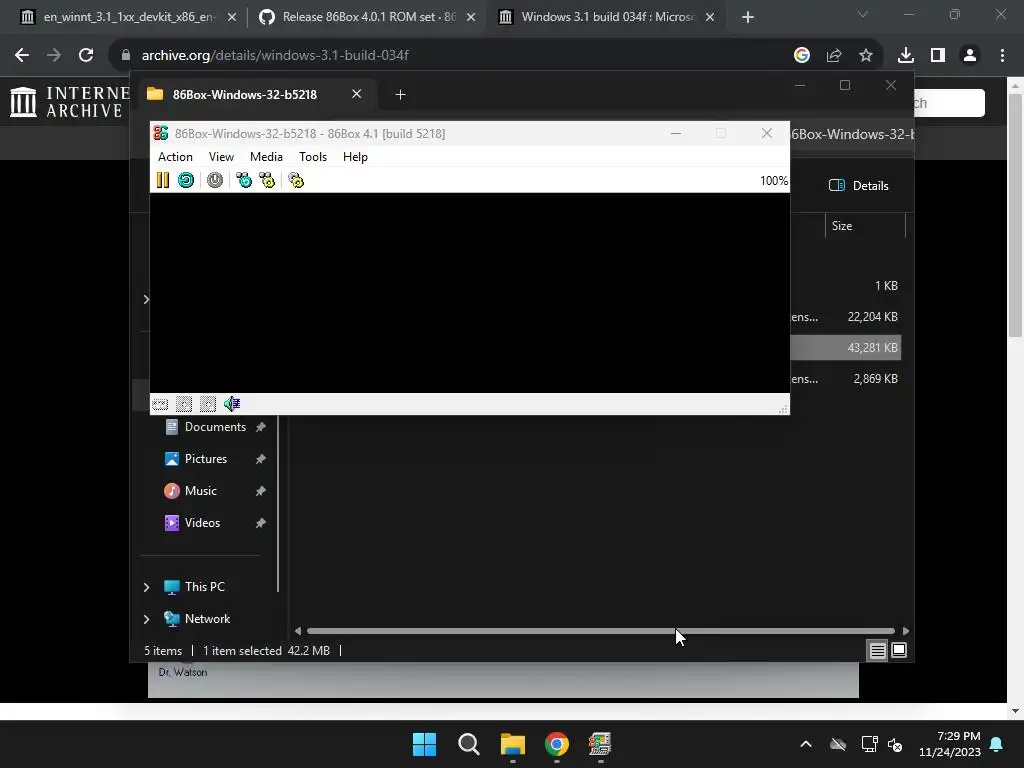Reload the archive.org page

[x=86, y=56]
